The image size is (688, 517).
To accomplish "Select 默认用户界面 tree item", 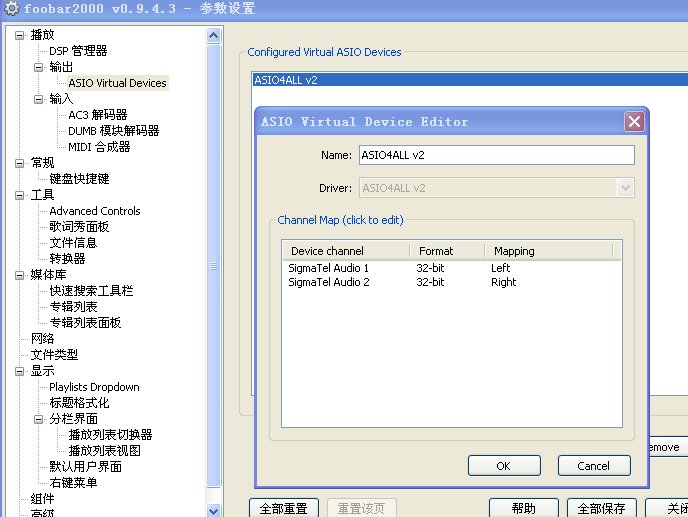I will click(86, 467).
